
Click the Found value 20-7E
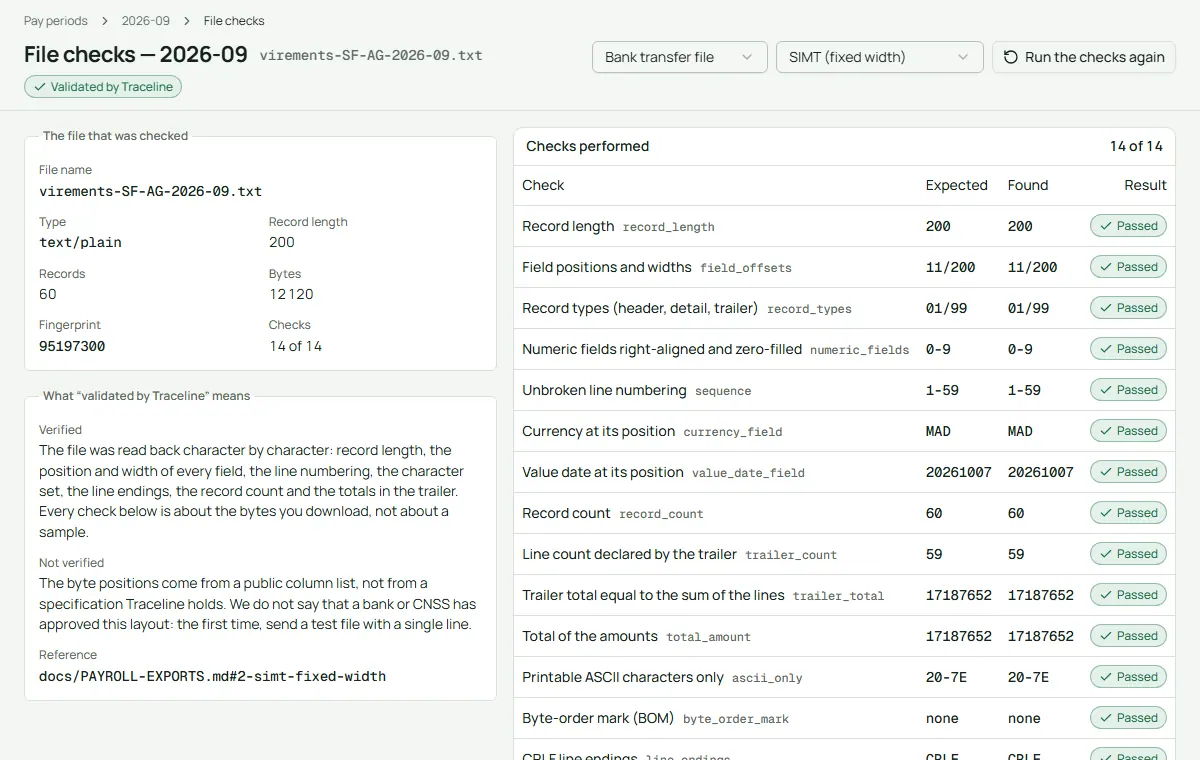pos(1029,677)
